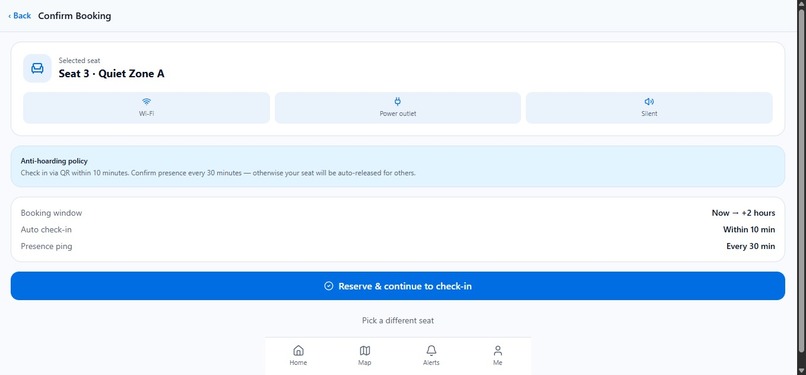
Task: Click the 'Auto check-in' label
Action: click(46, 230)
